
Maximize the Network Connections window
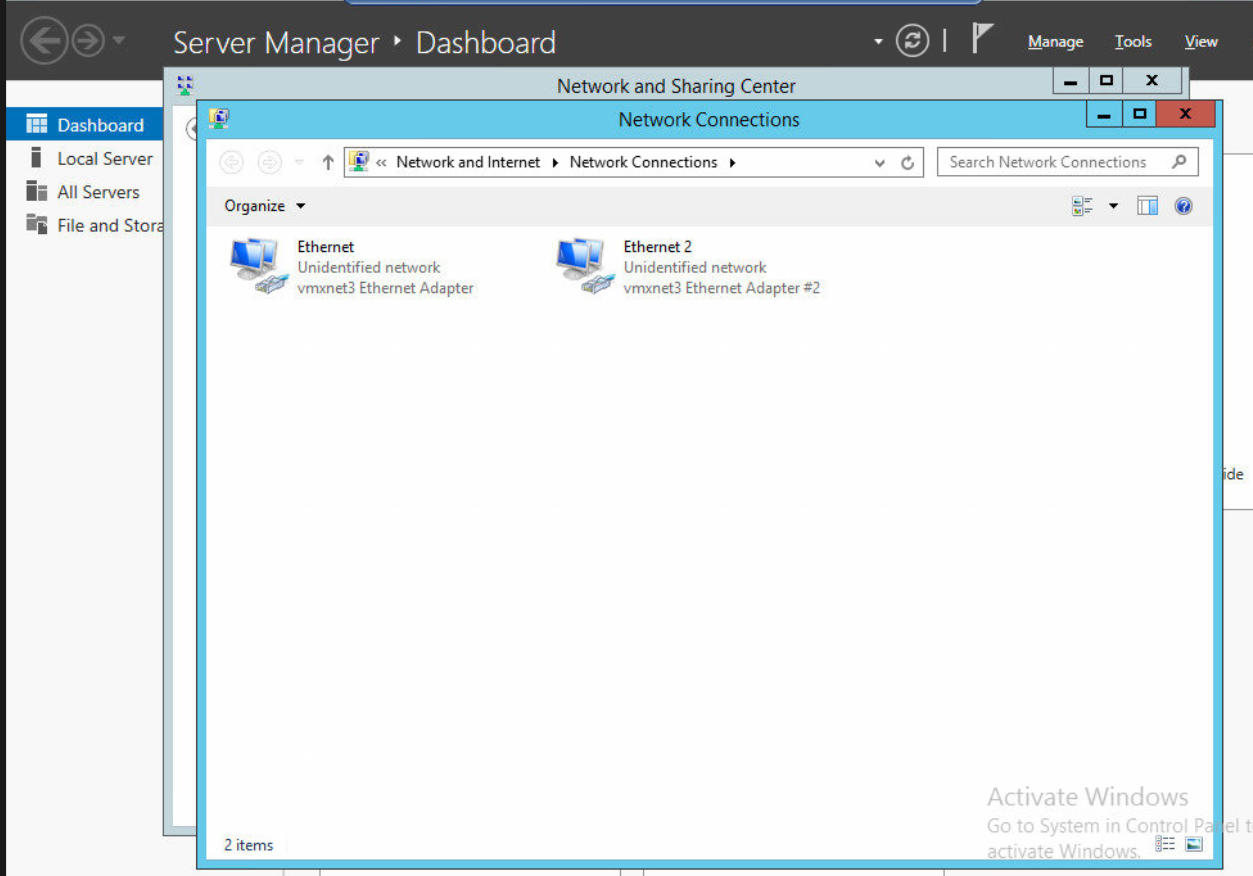[1139, 114]
